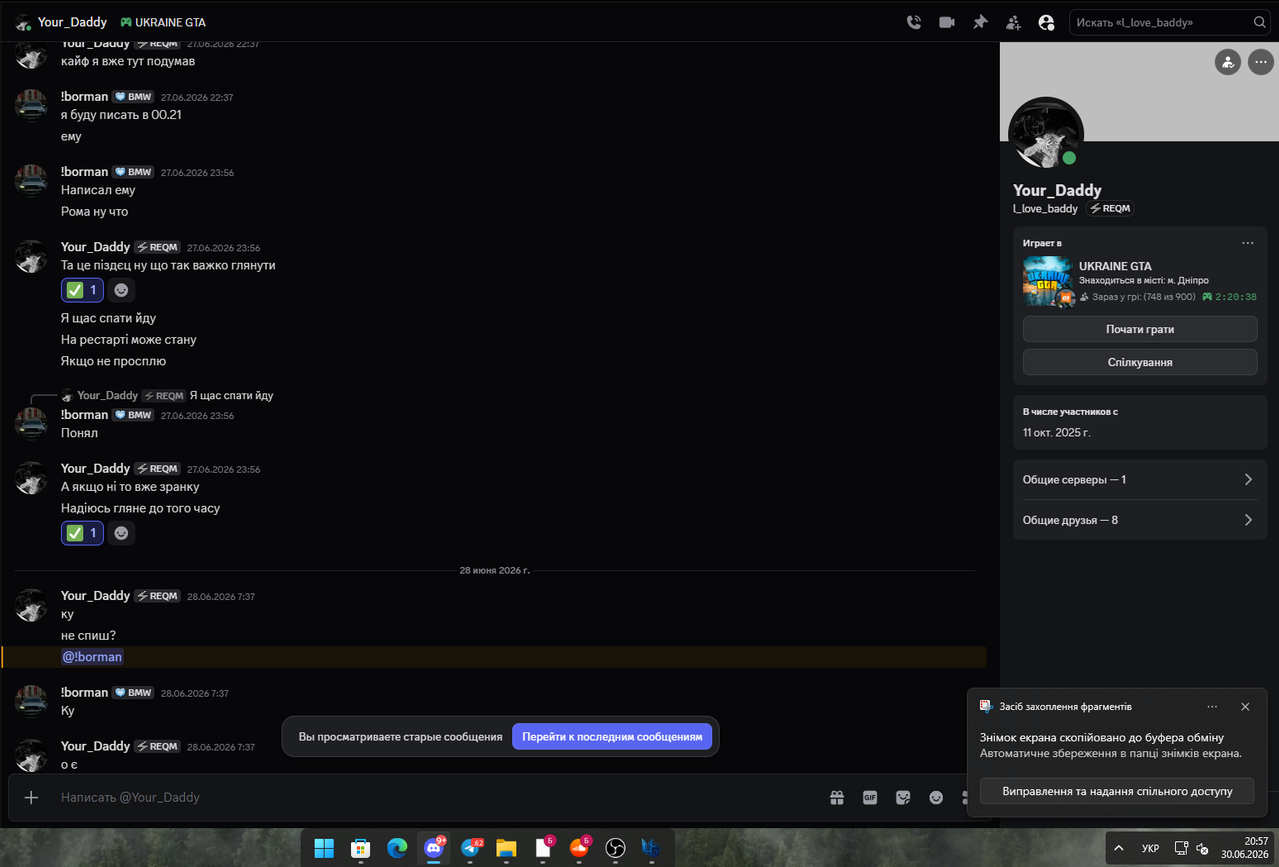Open network and volume quick settings
This screenshot has width=1279, height=867.
[x=1190, y=848]
